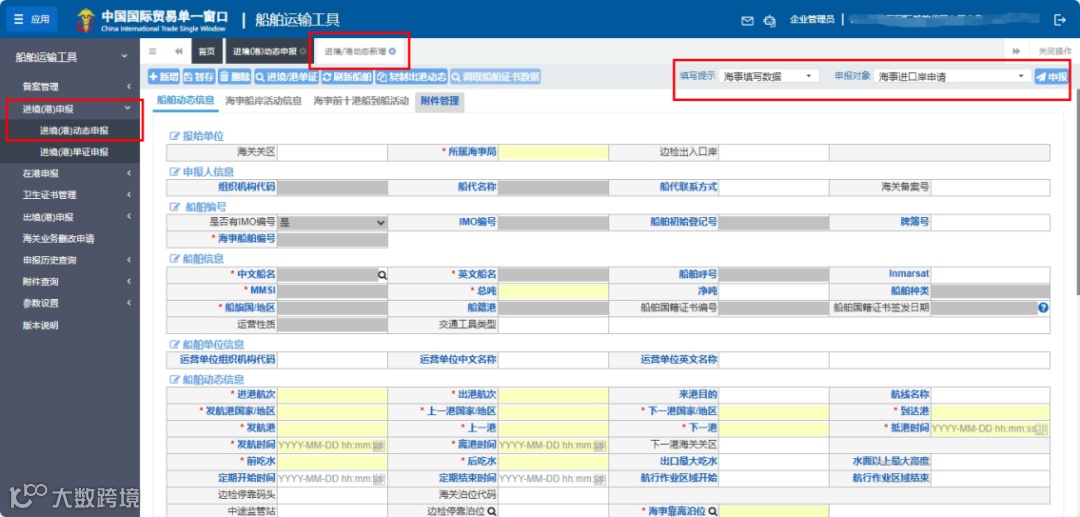Switch to the 首页 tab
The width and height of the screenshot is (1080, 517).
(x=206, y=52)
